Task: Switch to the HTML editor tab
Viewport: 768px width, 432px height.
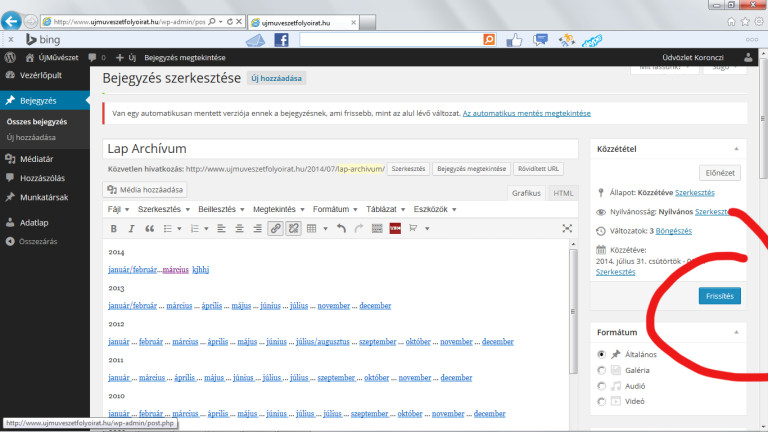Action: click(563, 193)
